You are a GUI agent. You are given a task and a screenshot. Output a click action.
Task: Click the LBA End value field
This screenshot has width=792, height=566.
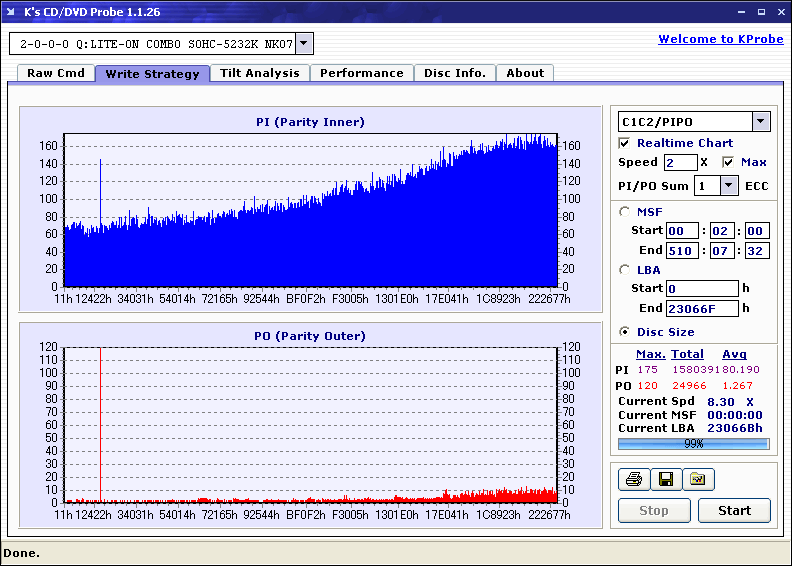(701, 308)
